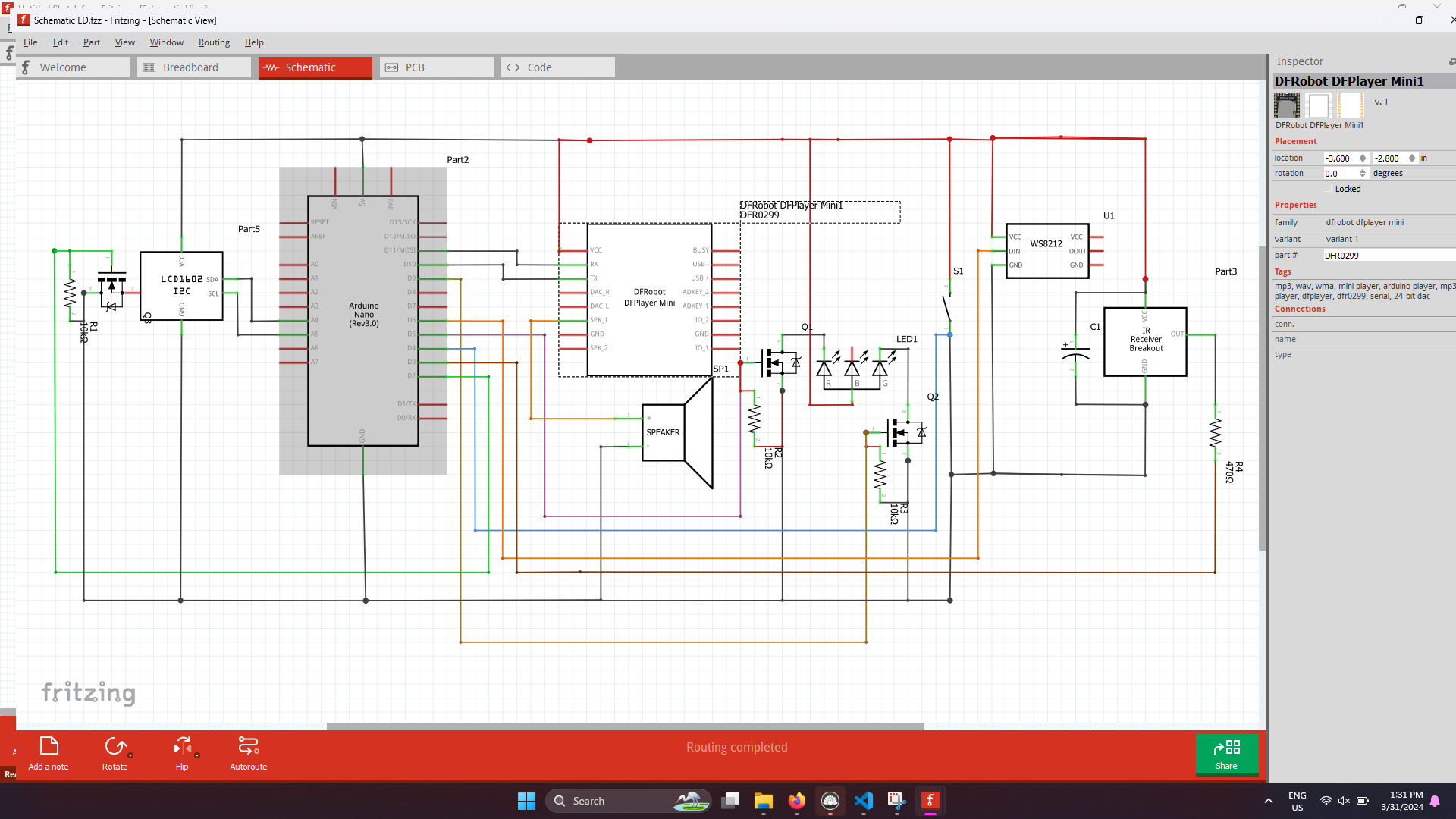Image resolution: width=1456 pixels, height=819 pixels.
Task: Open the Routing menu
Action: 214,42
